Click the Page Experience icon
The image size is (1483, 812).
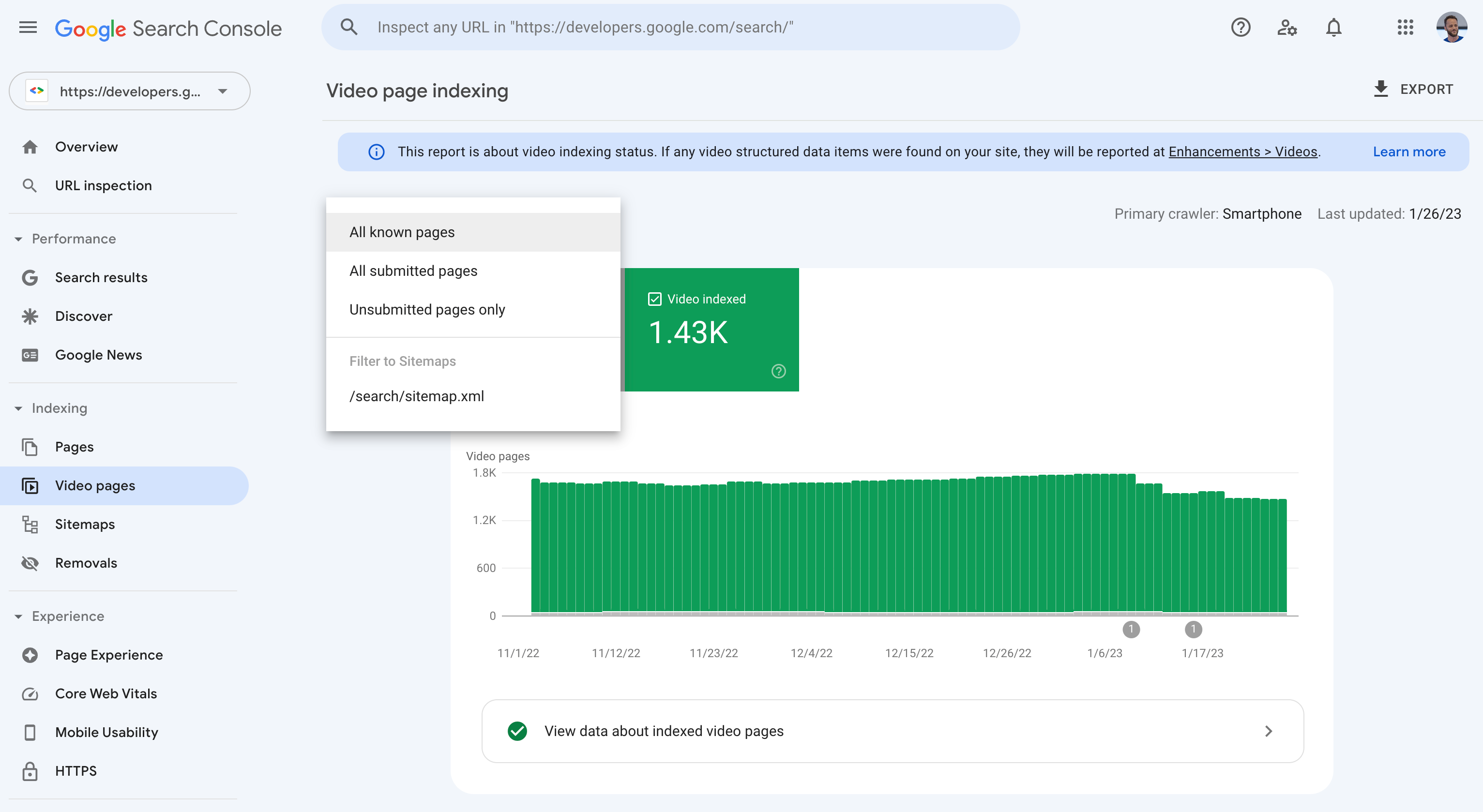tap(30, 655)
